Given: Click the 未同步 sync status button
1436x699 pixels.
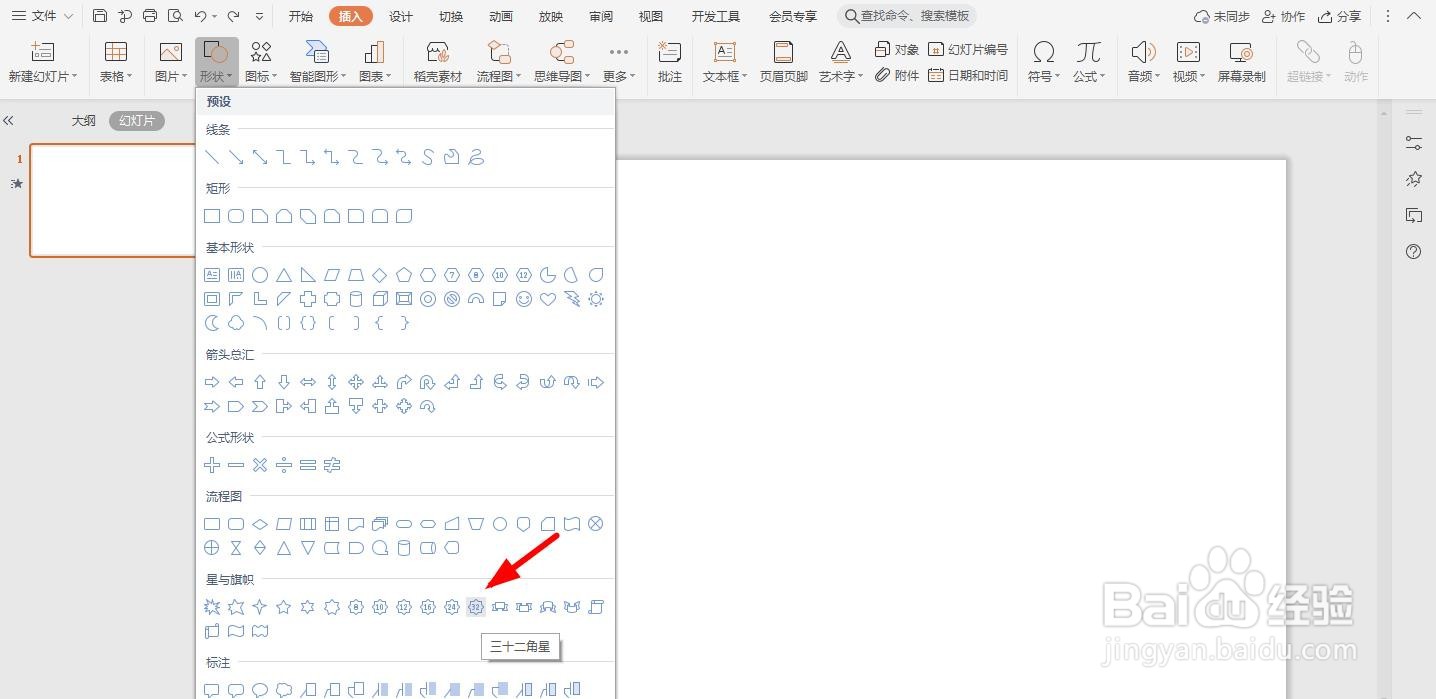Looking at the screenshot, I should [1221, 16].
